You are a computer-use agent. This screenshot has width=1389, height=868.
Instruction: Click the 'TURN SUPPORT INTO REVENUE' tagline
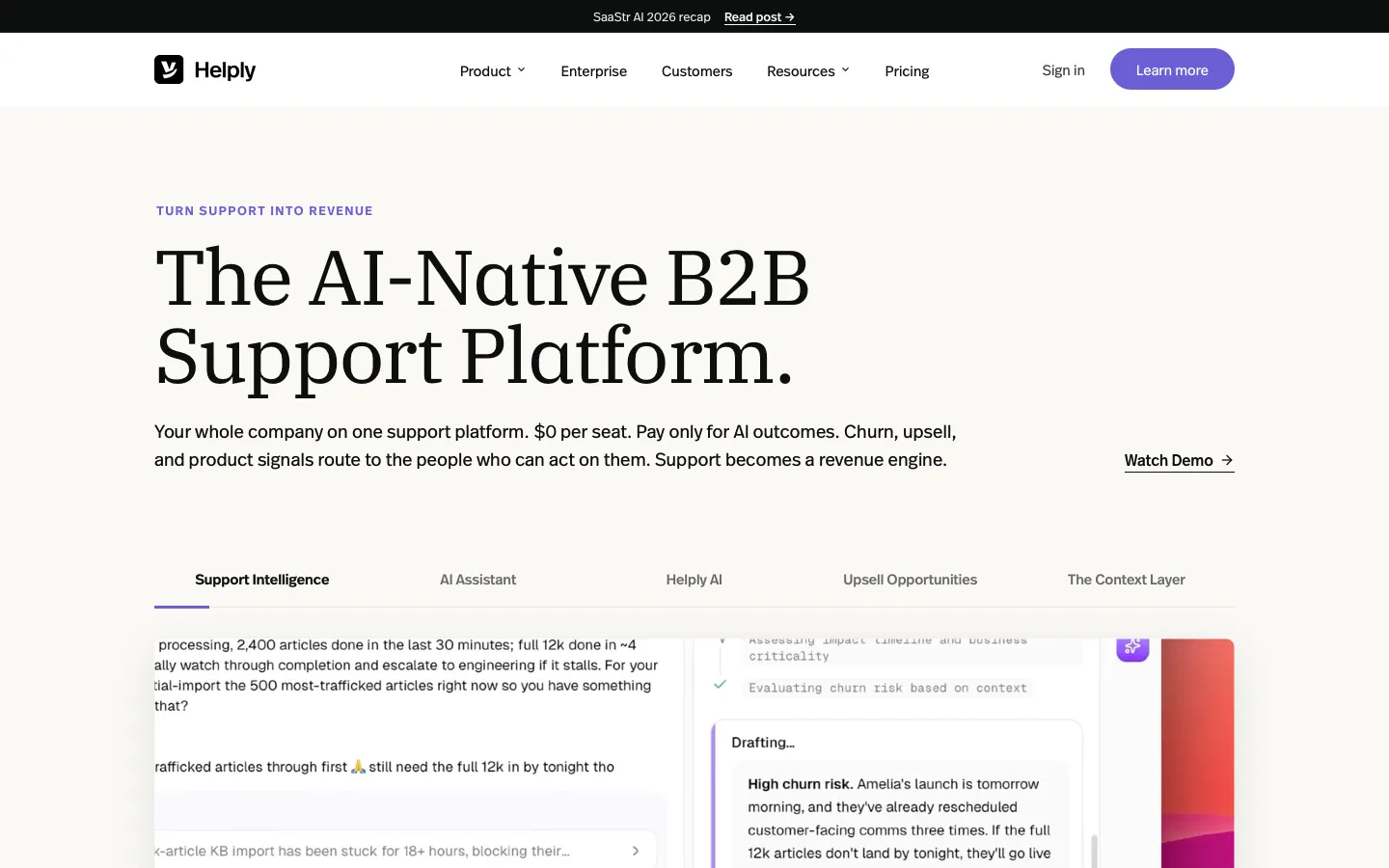coord(264,211)
